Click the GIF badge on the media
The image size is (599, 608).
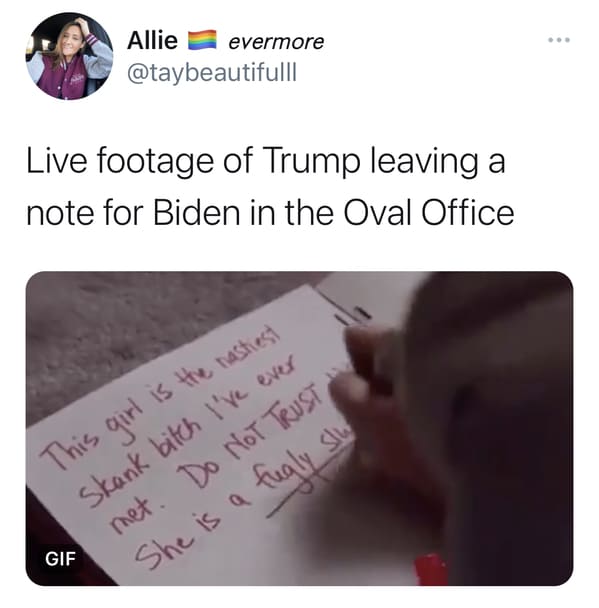click(60, 559)
